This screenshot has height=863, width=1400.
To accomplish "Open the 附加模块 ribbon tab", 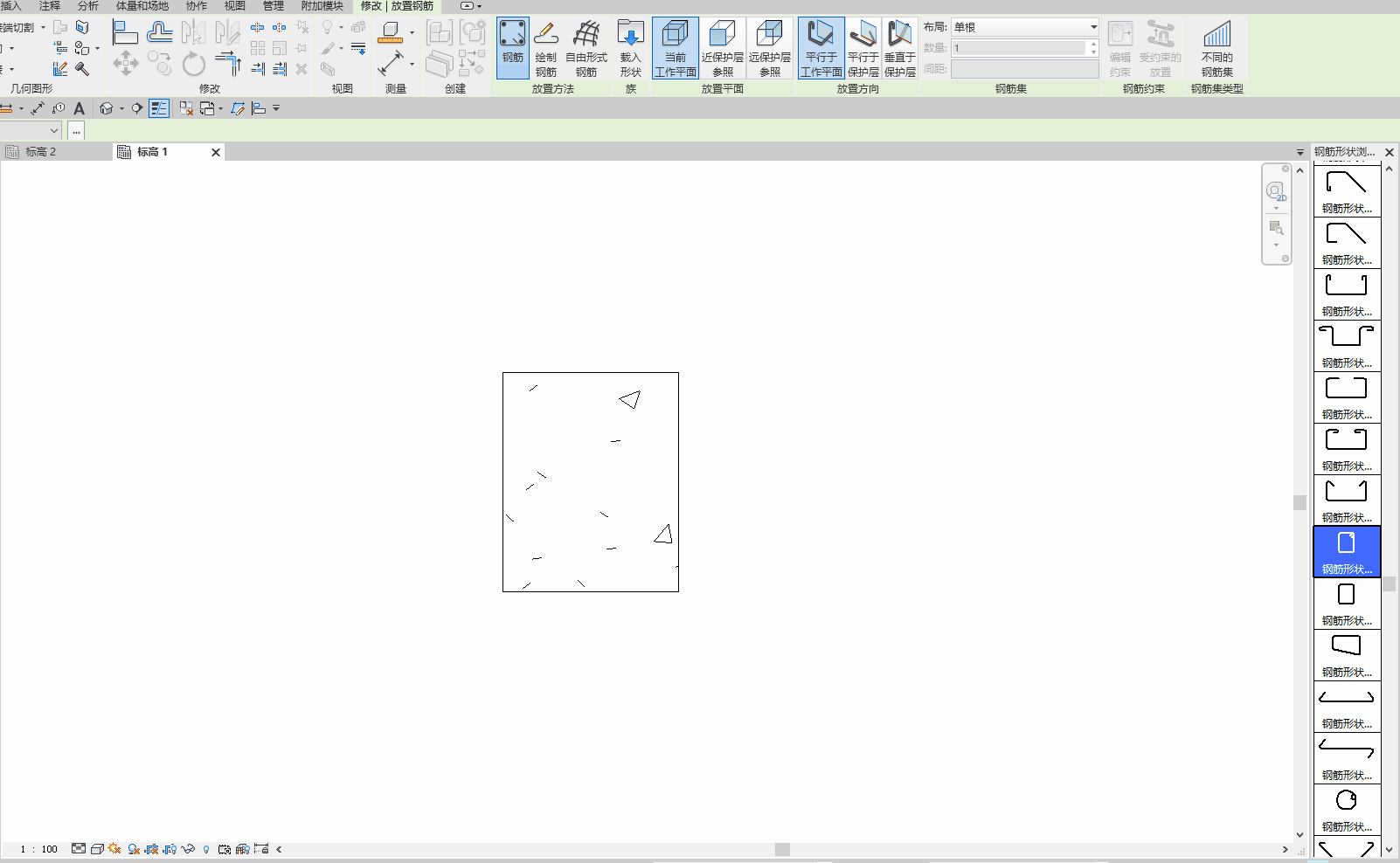I will point(322,6).
